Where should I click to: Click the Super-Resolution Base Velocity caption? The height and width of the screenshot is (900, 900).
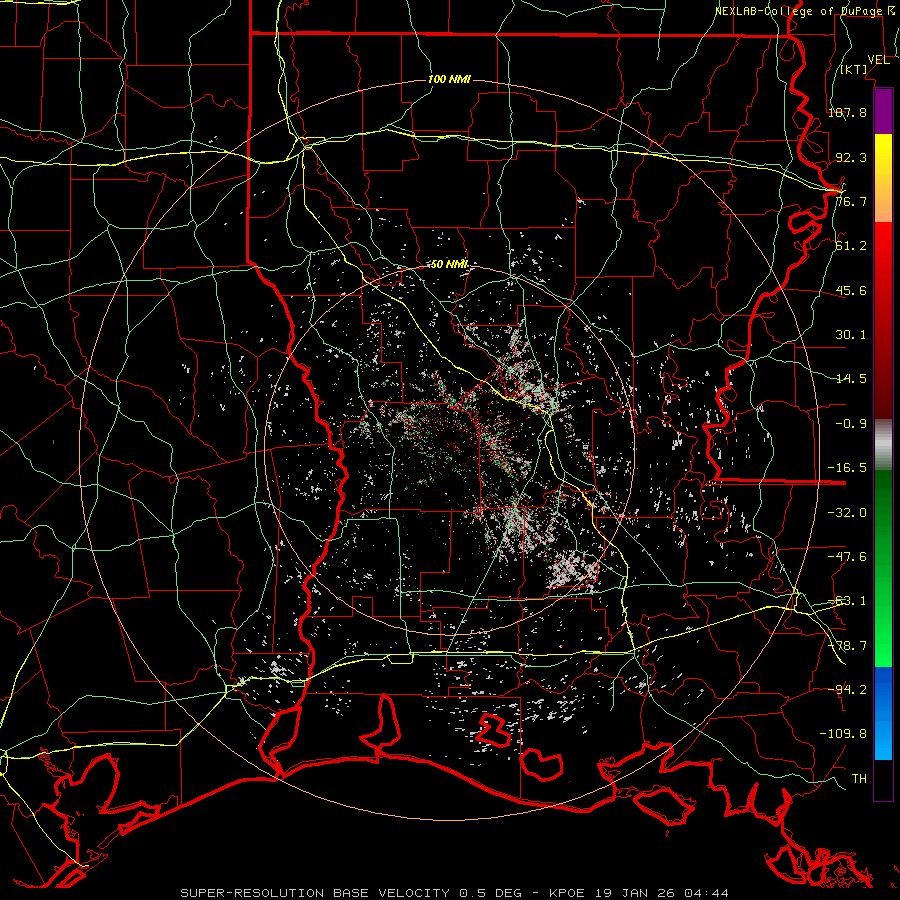click(x=455, y=893)
